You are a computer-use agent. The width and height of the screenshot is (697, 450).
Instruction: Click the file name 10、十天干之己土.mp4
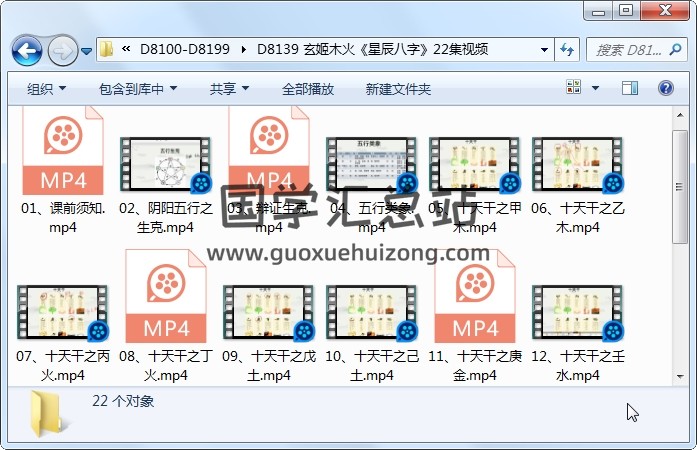pyautogui.click(x=372, y=366)
